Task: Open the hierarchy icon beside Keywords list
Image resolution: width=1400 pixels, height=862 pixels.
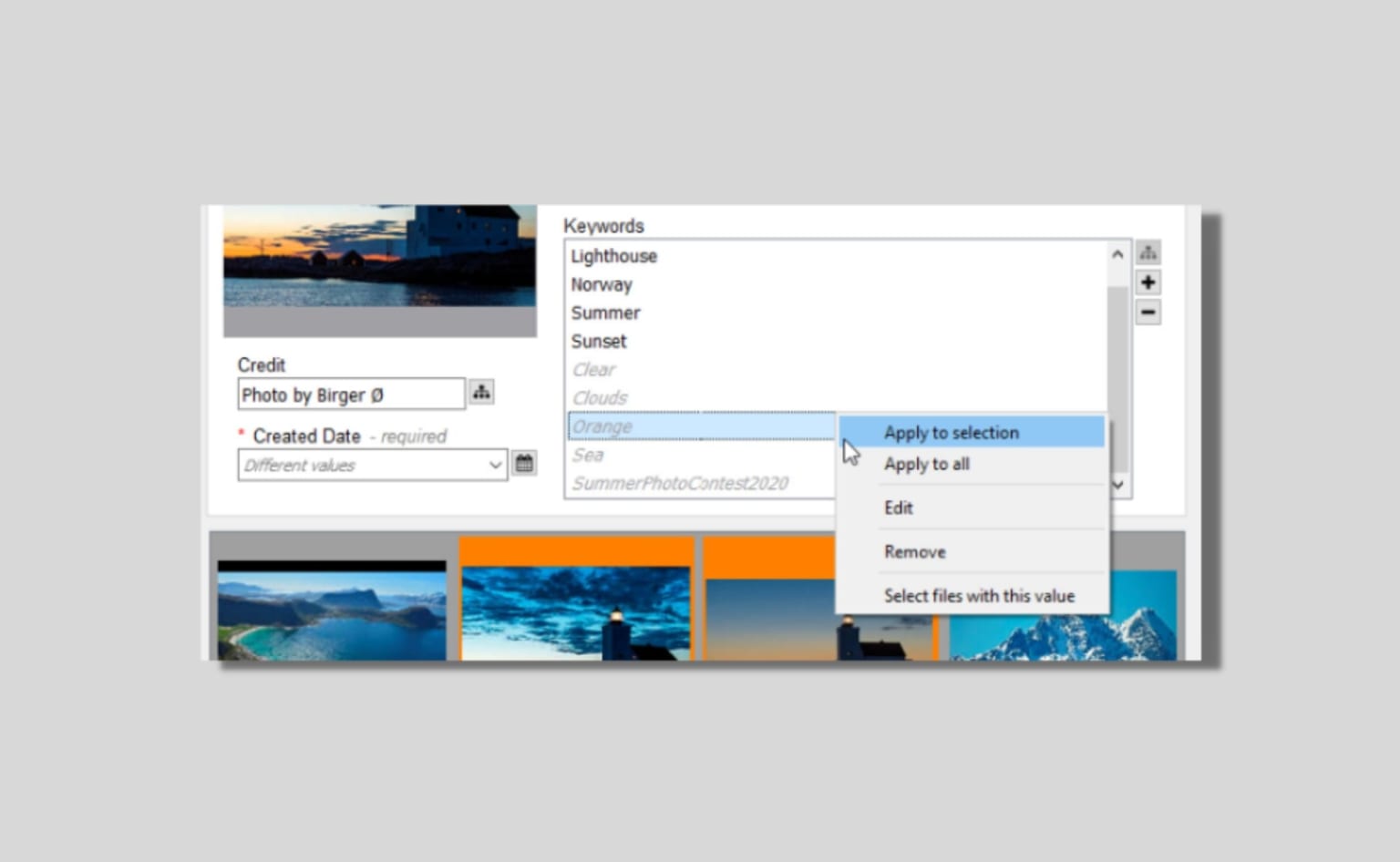Action: coord(1148,252)
